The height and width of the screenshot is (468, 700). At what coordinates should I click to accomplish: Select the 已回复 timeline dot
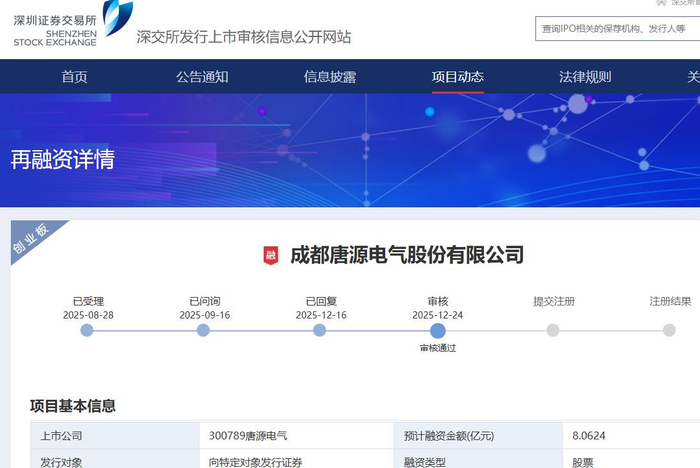tap(321, 330)
